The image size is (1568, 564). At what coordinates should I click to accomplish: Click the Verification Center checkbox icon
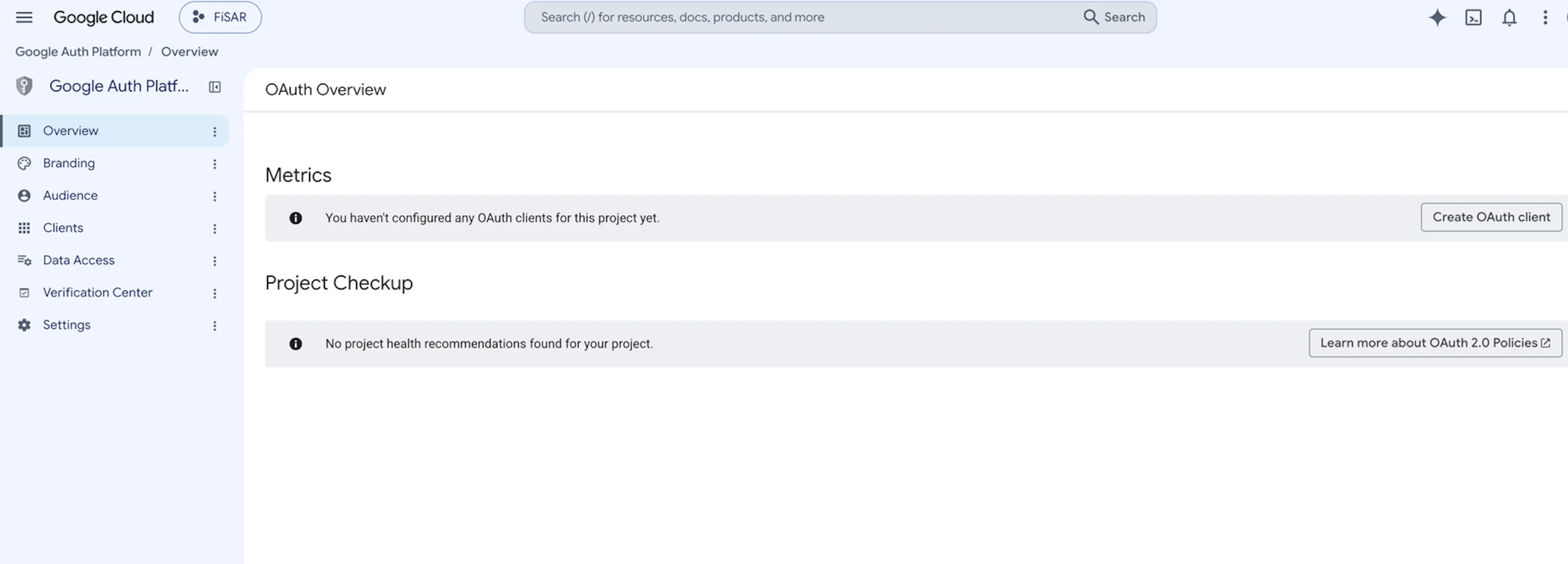[24, 293]
